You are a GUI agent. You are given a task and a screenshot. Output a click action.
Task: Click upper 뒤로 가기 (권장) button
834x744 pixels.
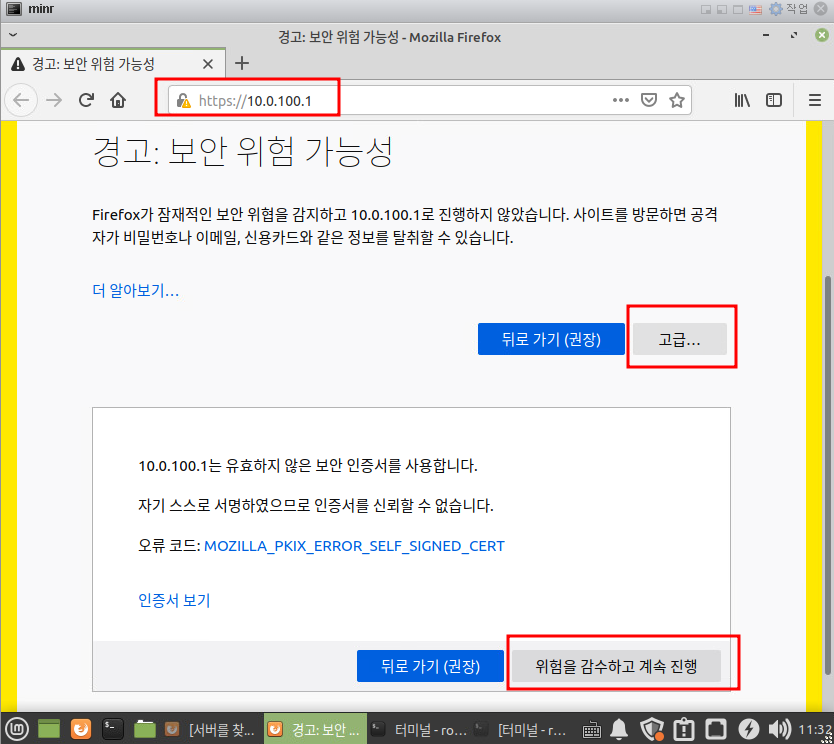[551, 339]
